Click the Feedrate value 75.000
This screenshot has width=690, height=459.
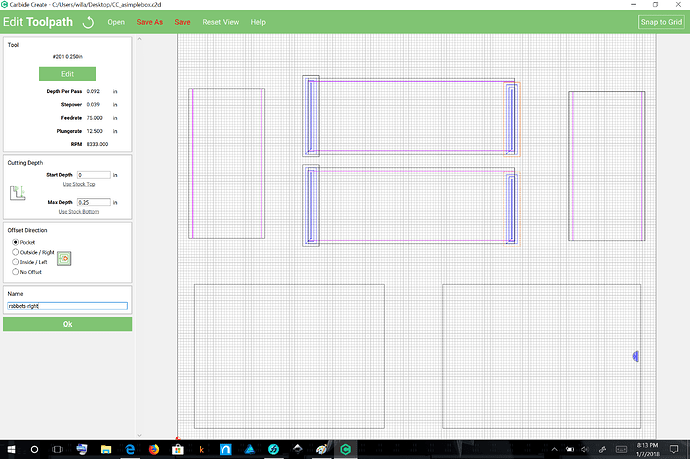point(95,118)
